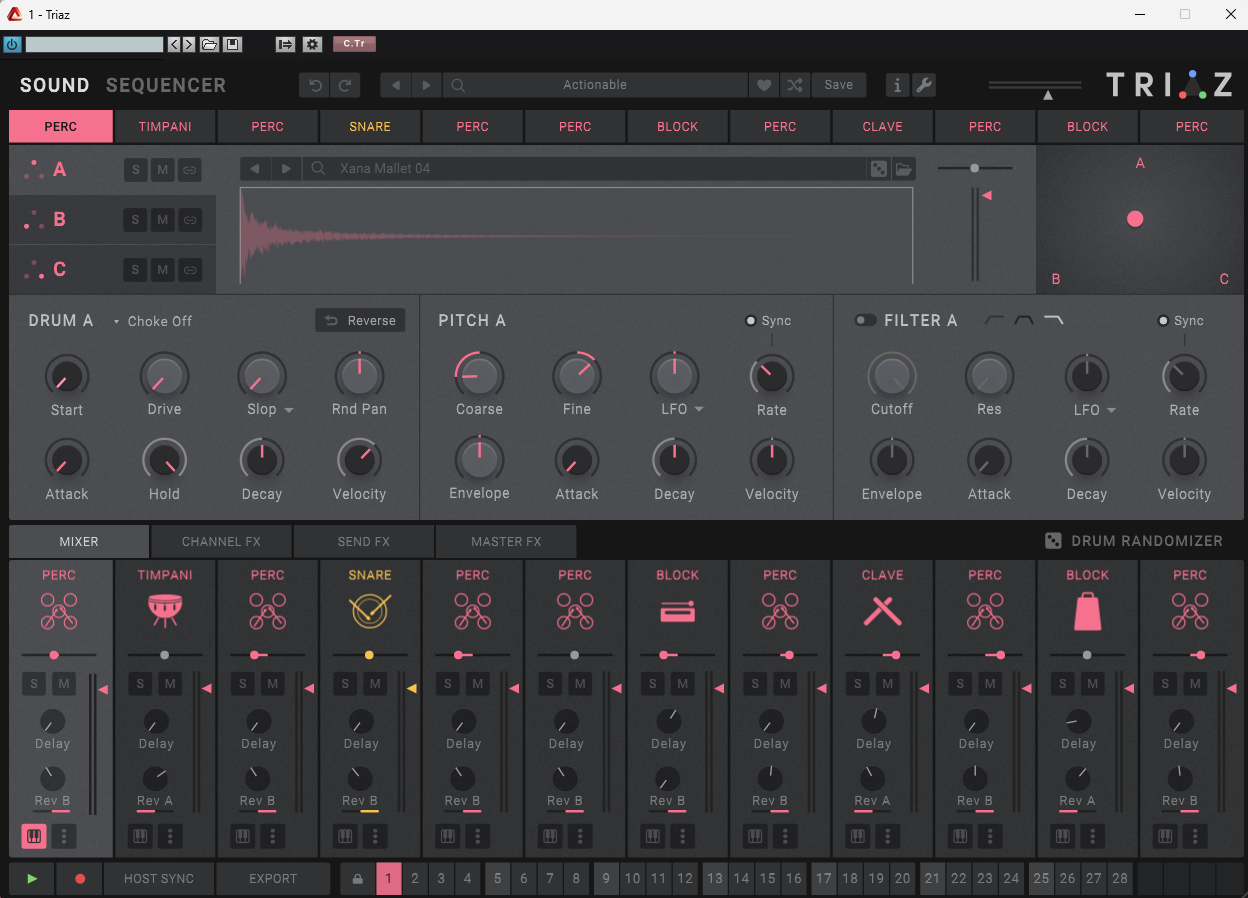Click the record button
1248x898 pixels.
(x=80, y=879)
